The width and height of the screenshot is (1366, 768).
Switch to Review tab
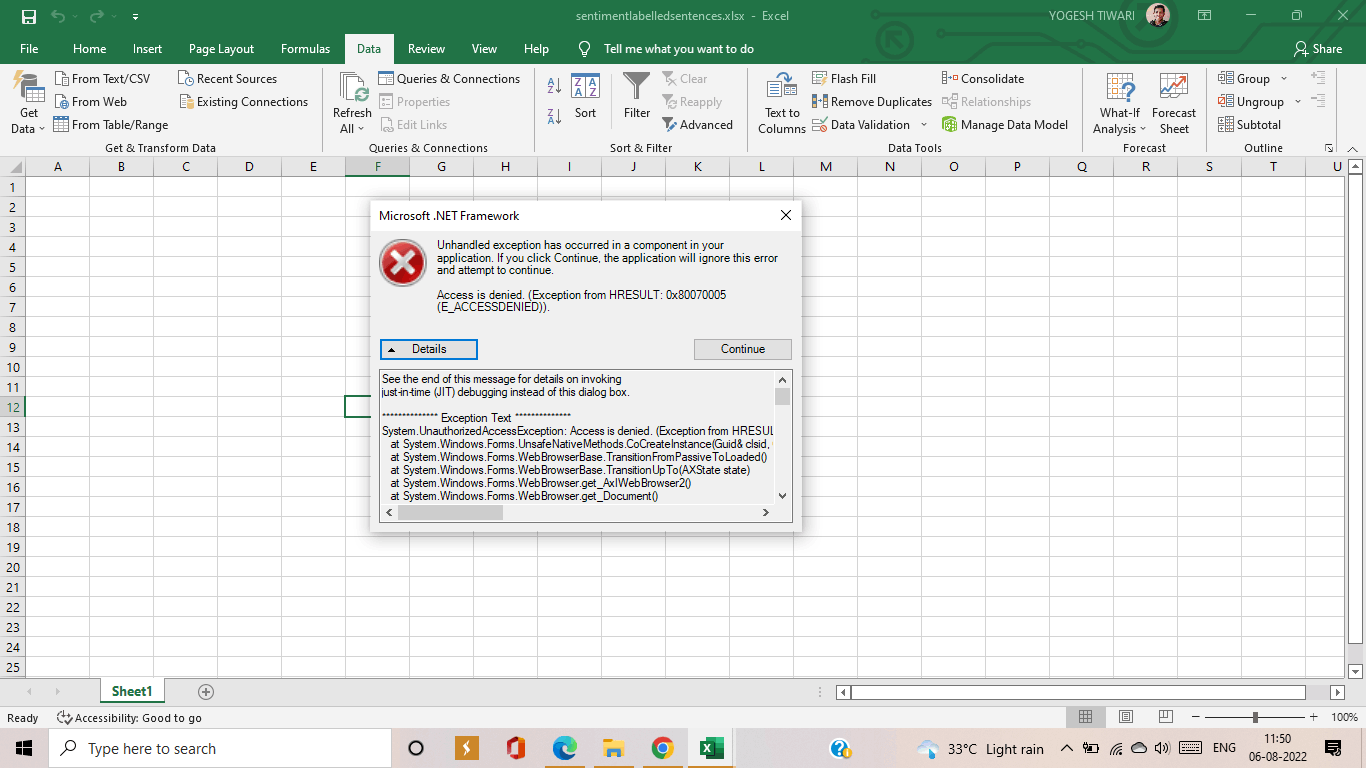tap(426, 48)
